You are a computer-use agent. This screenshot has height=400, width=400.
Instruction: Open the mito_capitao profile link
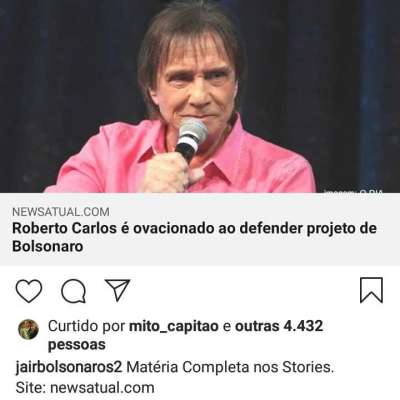[173, 326]
